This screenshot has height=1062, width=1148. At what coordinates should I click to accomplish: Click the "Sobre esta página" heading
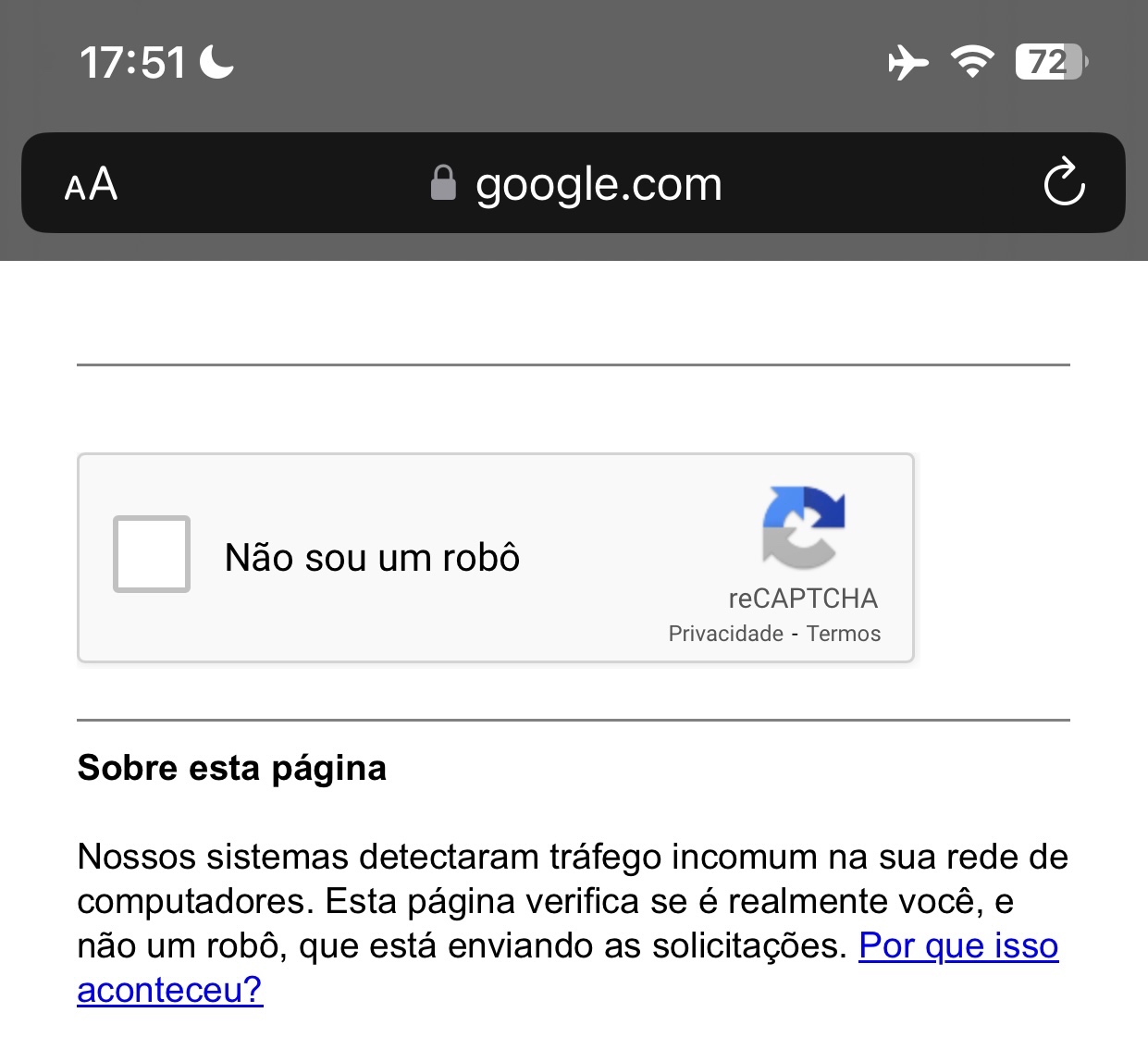(232, 768)
